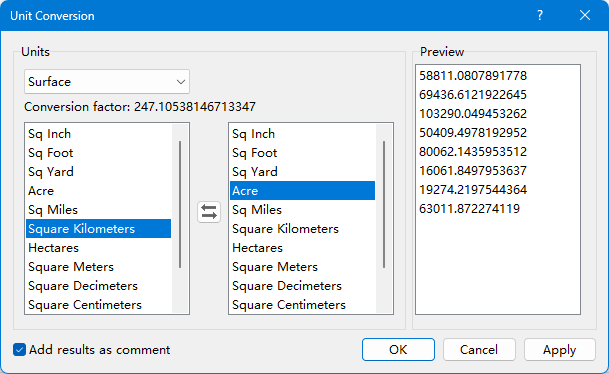This screenshot has height=374, width=609.
Task: Select Sq Yard in target units list
Action: coord(303,172)
